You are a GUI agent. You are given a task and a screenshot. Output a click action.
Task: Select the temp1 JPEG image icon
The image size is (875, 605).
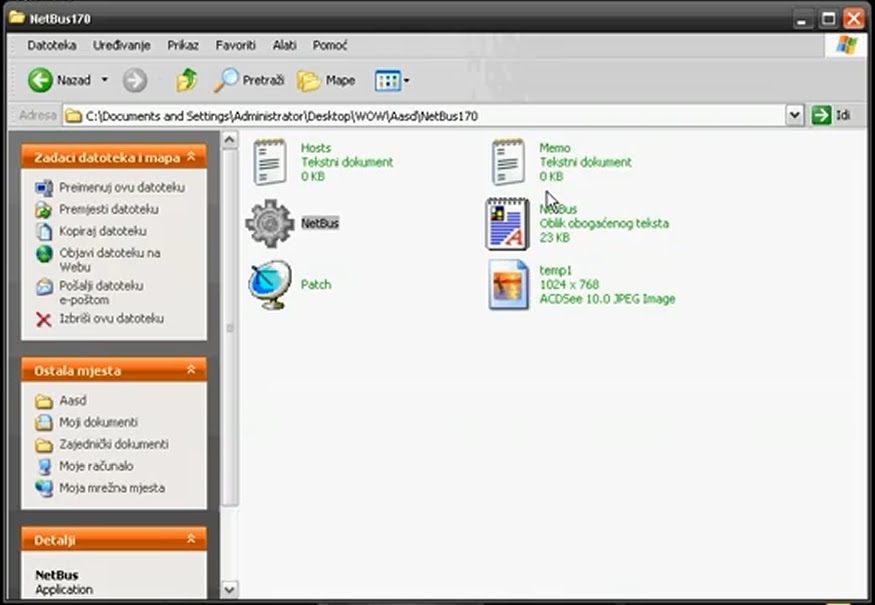(508, 285)
